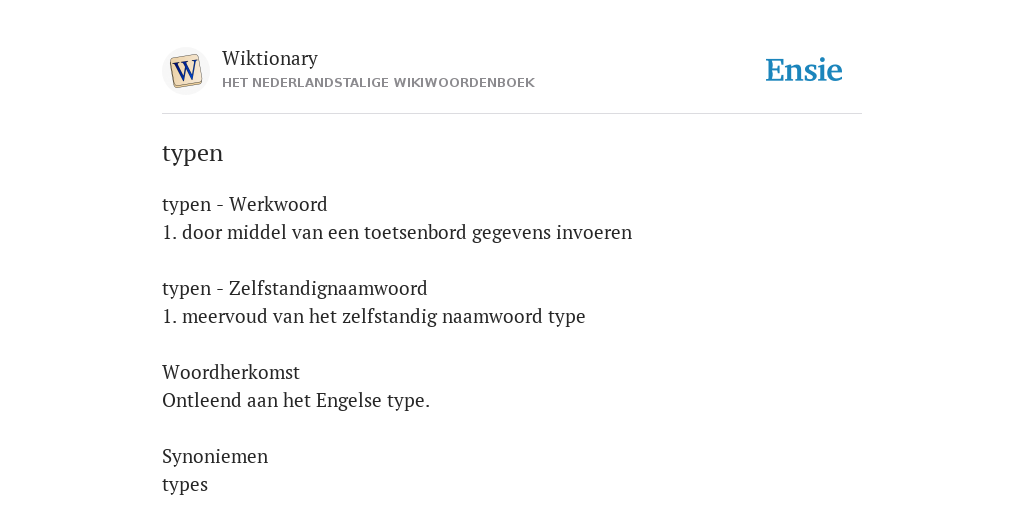Click the number 1 before door middel
Screen dimensions: 1024x512
168,232
